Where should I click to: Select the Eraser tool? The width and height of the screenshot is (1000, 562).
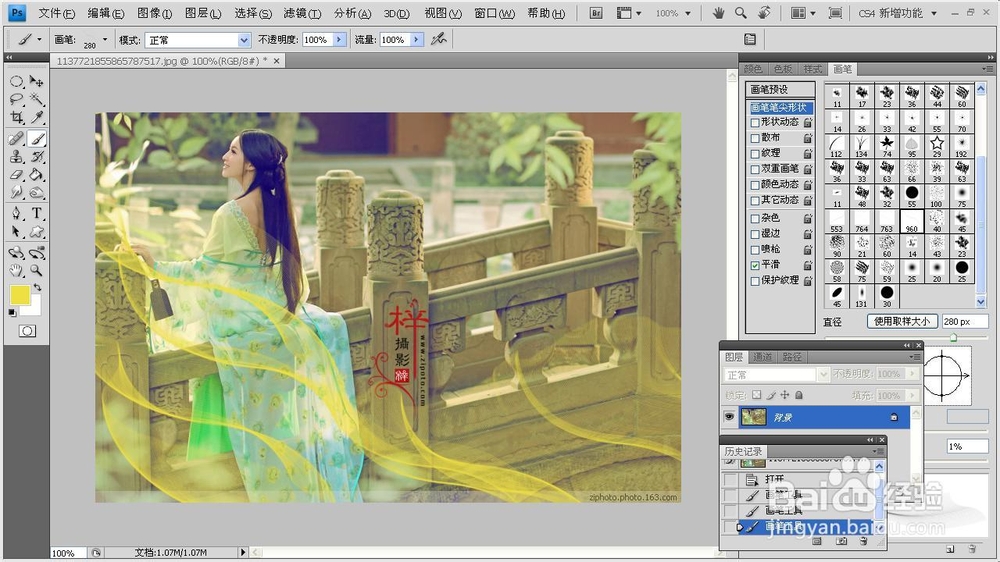click(17, 174)
